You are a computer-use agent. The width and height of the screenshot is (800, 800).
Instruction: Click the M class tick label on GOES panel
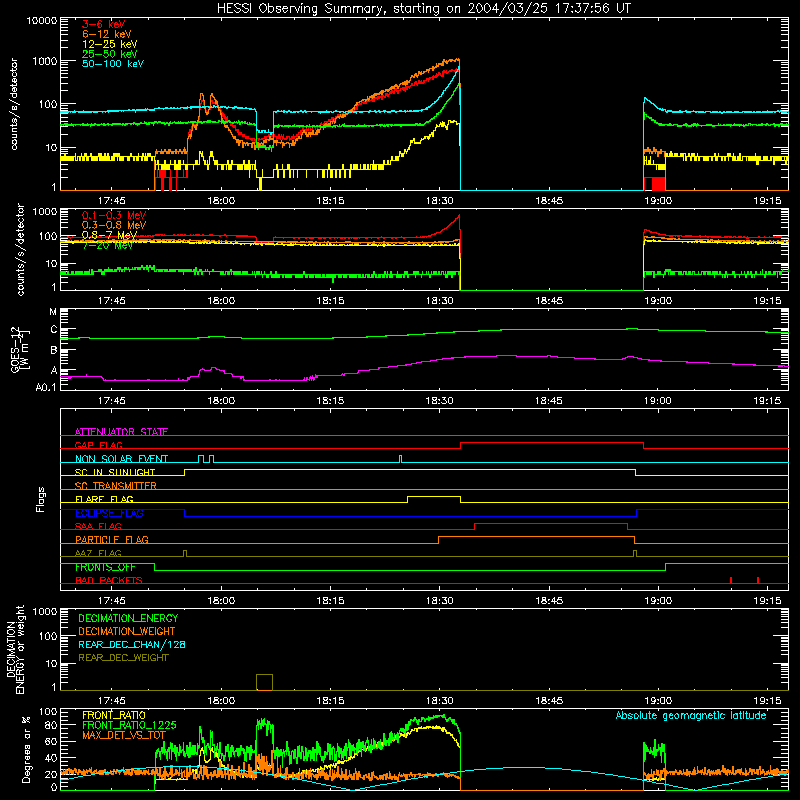point(53,311)
